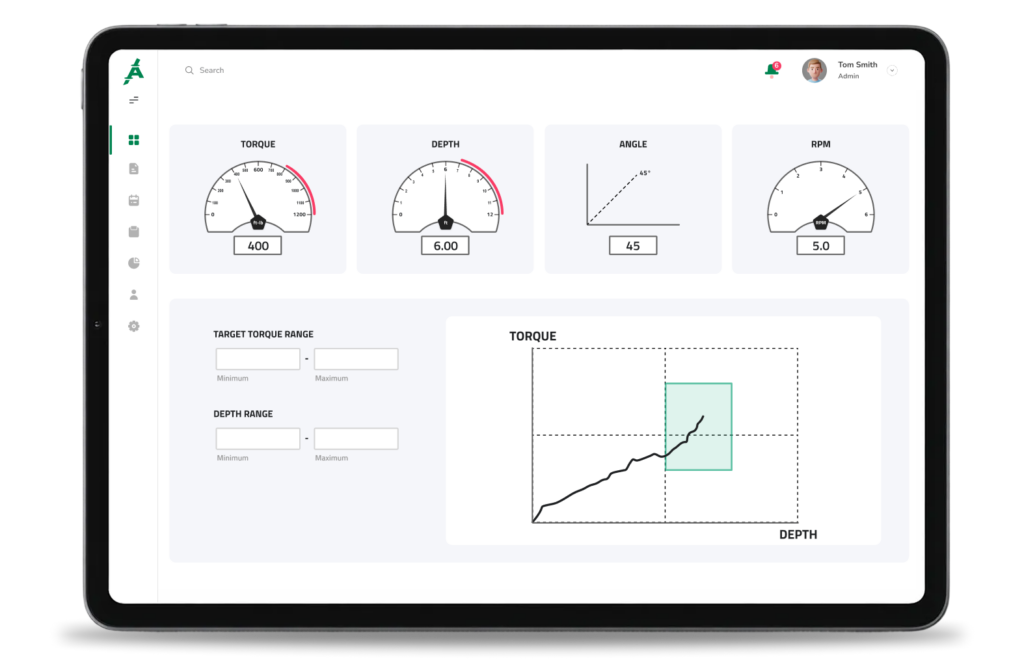Open the settings gear sidebar icon
Viewport: 1024px width, 666px height.
(x=134, y=326)
